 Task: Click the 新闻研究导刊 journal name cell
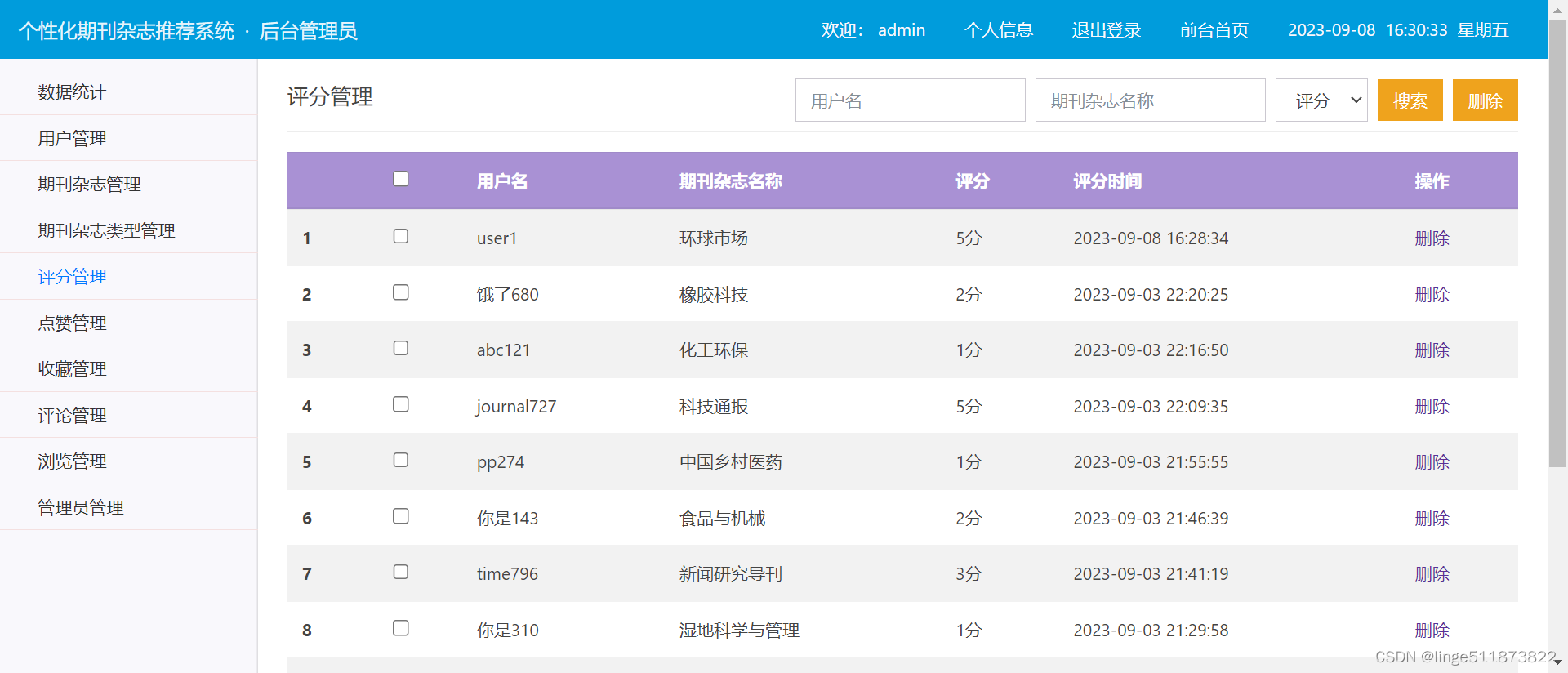(x=731, y=574)
